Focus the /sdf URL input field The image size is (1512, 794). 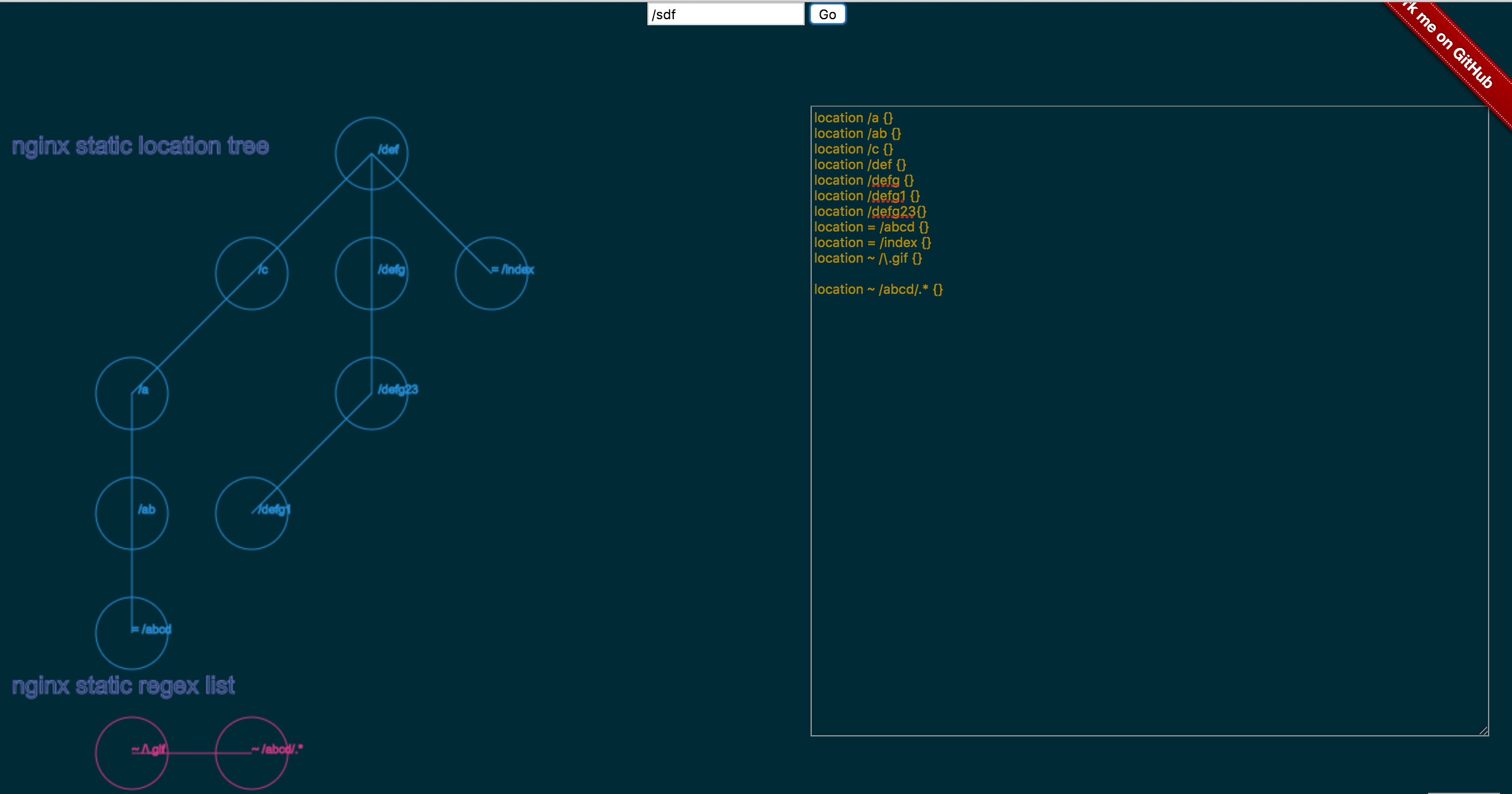(x=725, y=14)
